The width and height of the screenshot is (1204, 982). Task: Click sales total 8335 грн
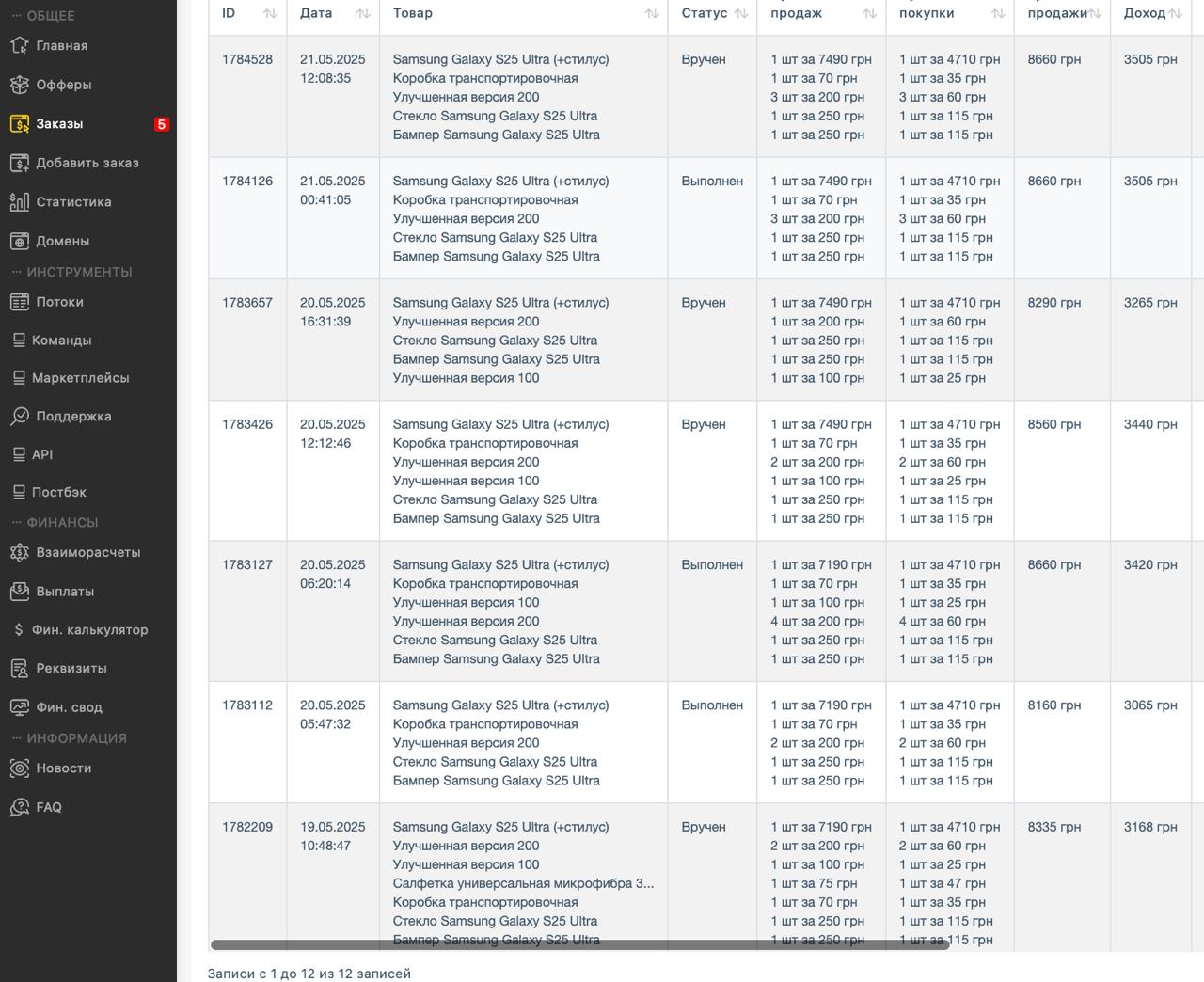coord(1054,827)
